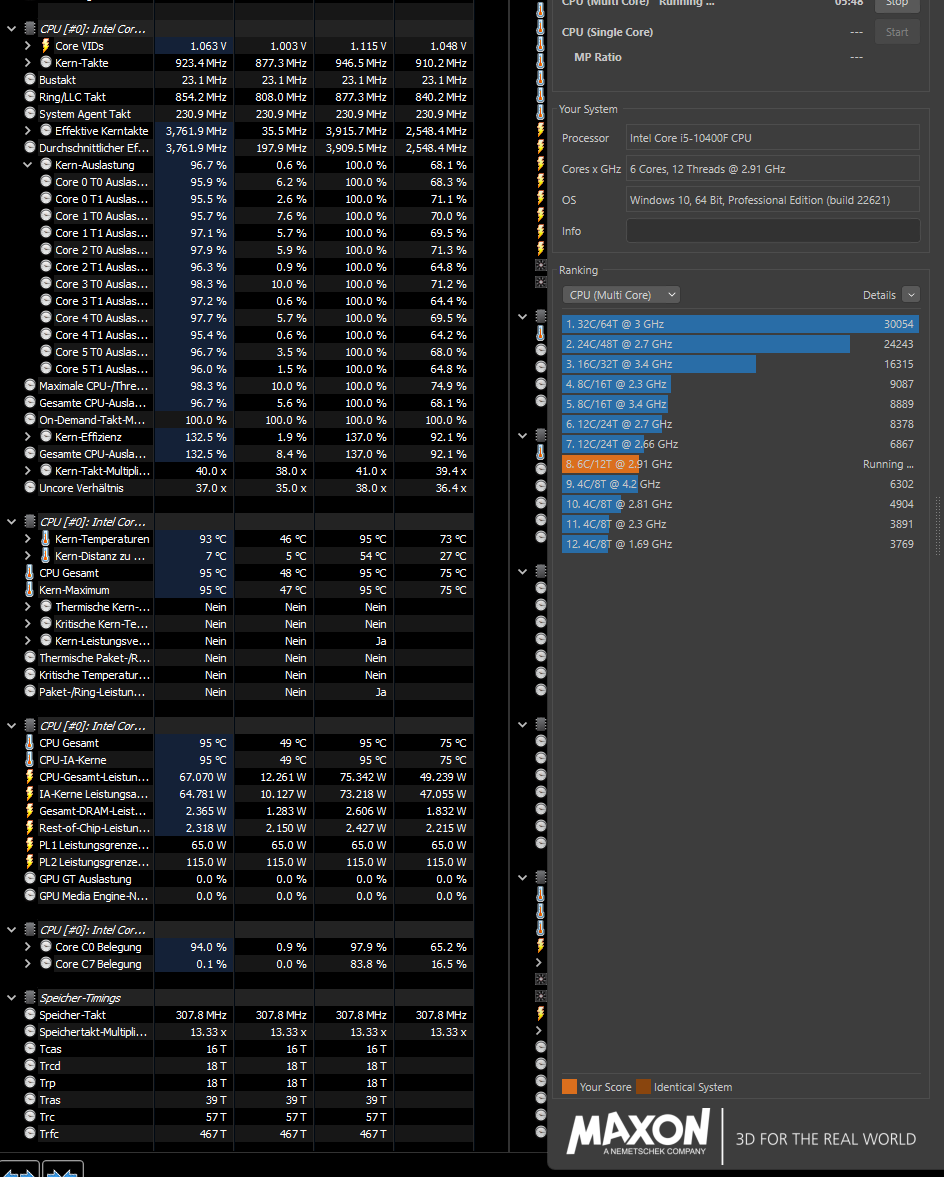Expand the Core C0 Belegung row
944x1177 pixels.
[x=28, y=947]
